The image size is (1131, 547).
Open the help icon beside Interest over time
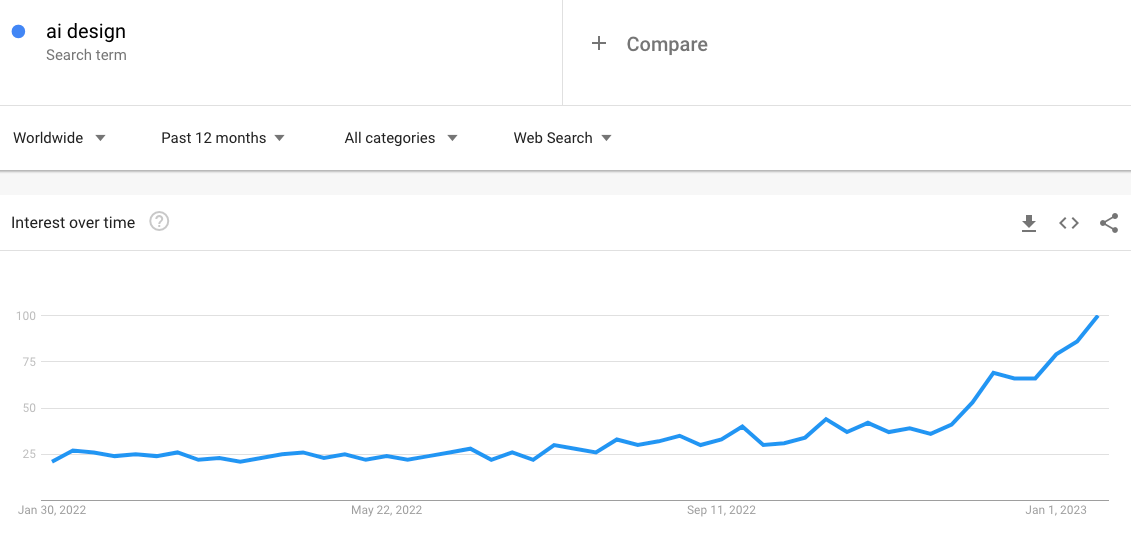pos(159,222)
